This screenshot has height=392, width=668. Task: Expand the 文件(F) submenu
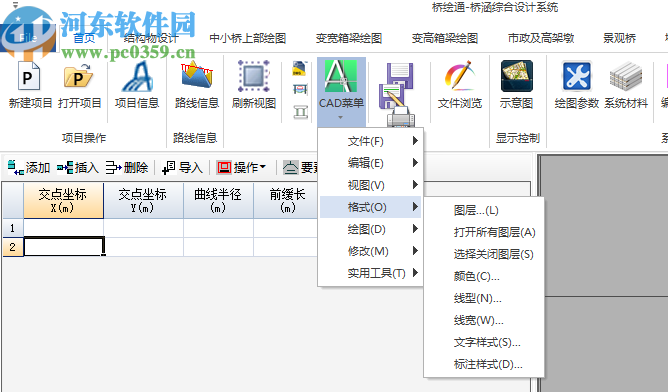(370, 141)
